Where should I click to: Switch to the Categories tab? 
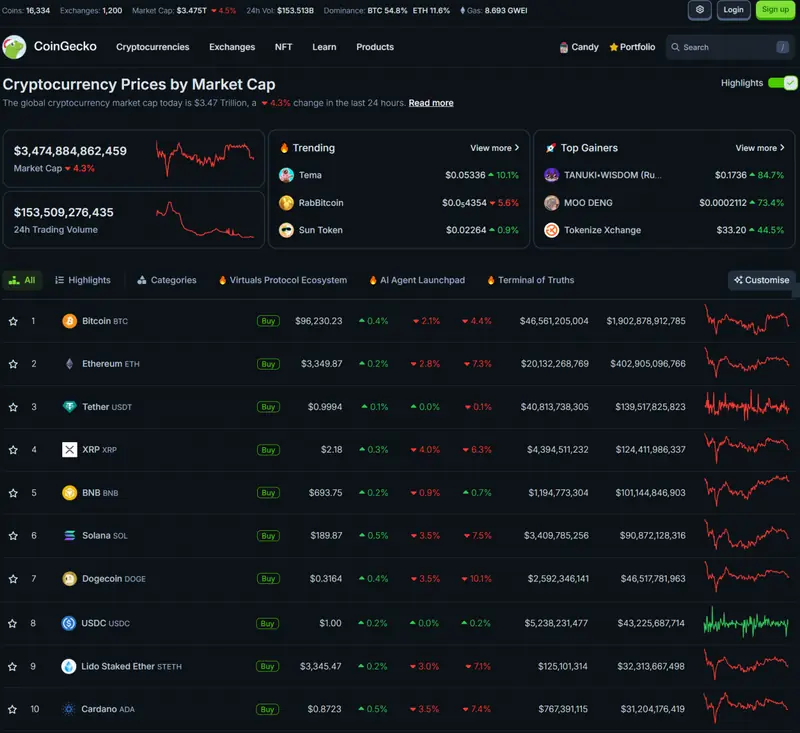167,280
